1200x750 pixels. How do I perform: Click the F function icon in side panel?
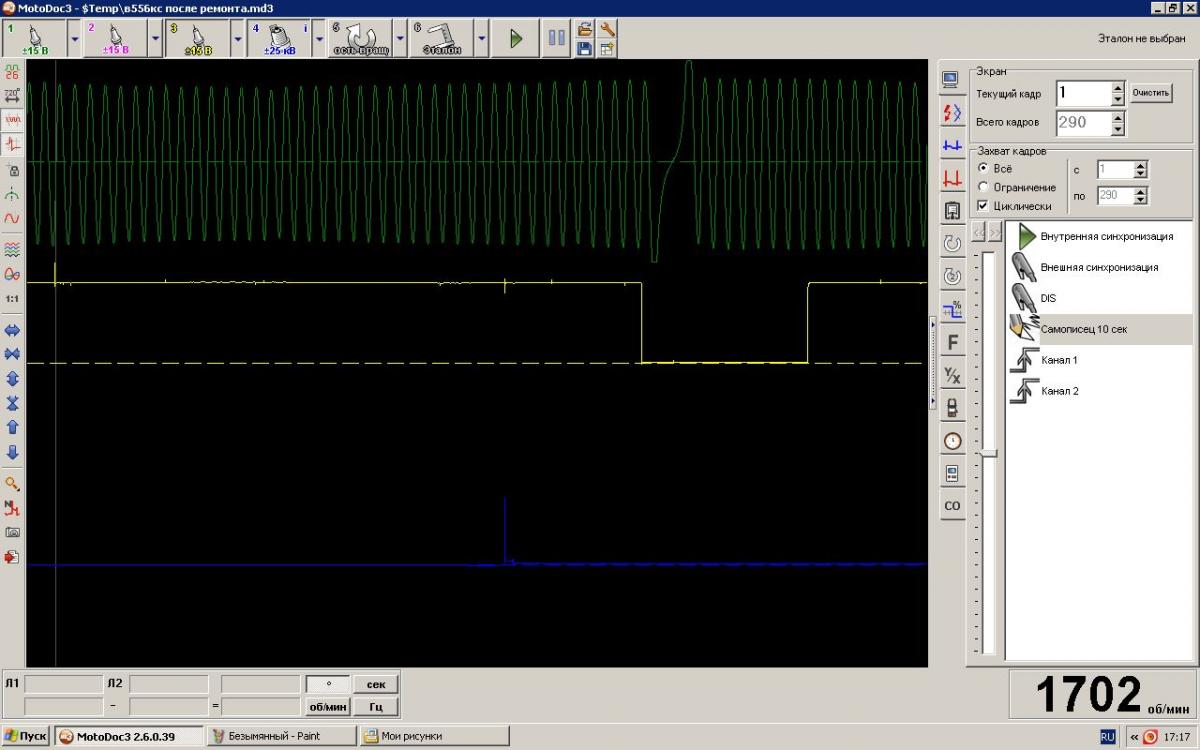click(952, 343)
